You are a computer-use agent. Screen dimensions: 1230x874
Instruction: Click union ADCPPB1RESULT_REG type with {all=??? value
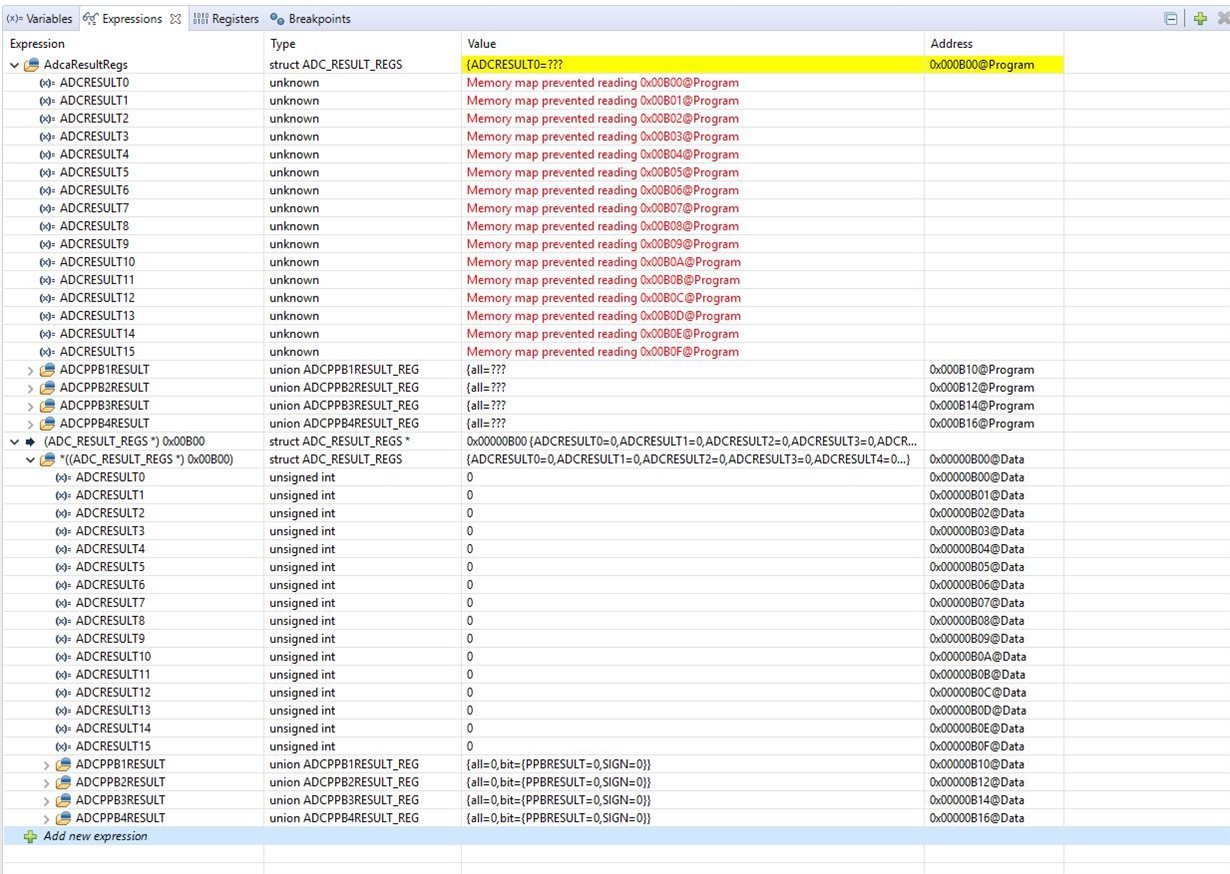(x=344, y=370)
